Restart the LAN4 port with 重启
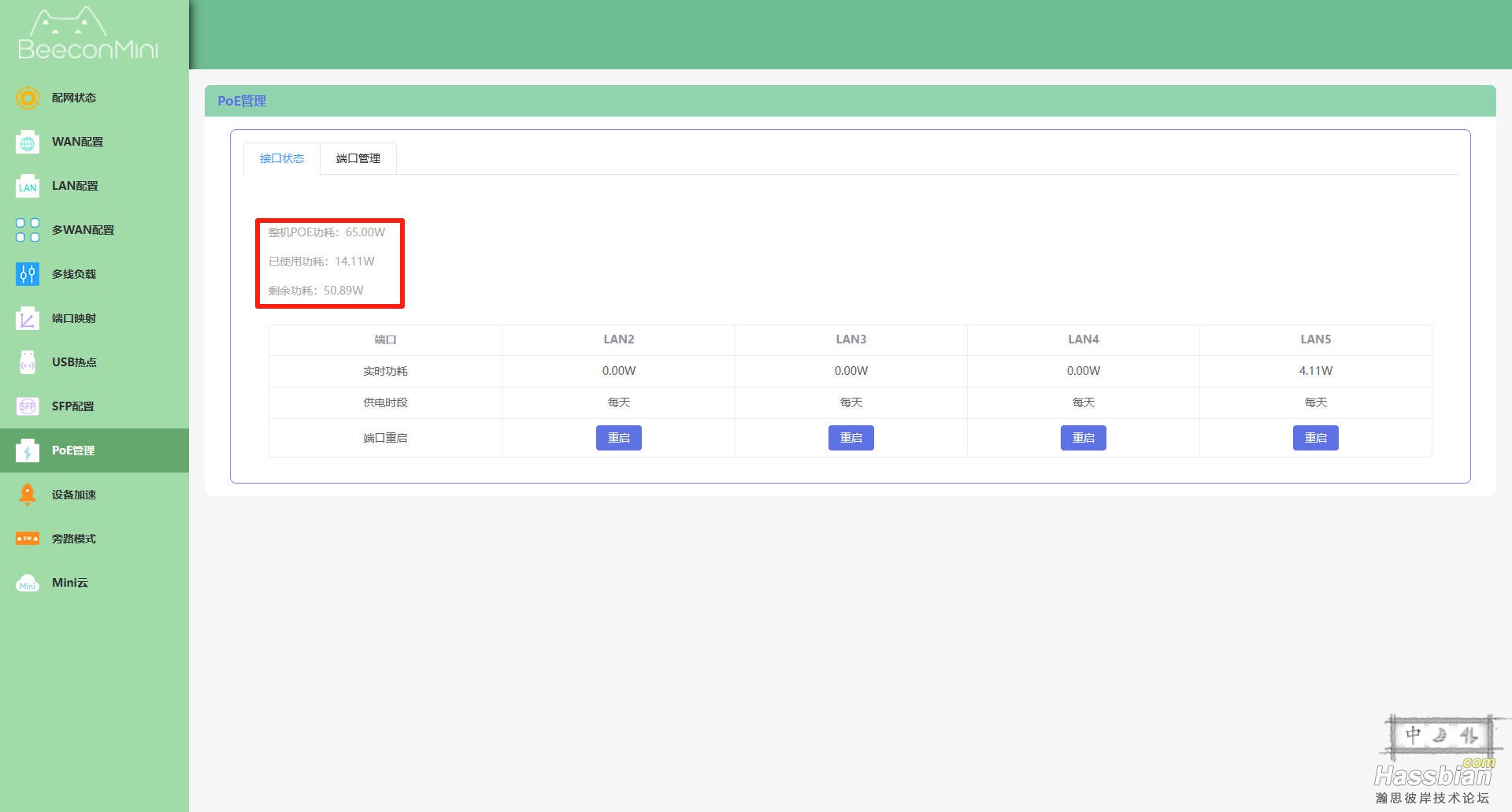The width and height of the screenshot is (1512, 812). [x=1084, y=438]
